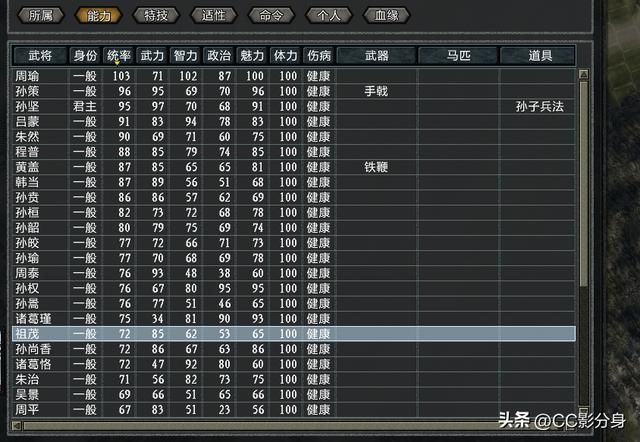Select officer 孙策 in the list

pos(294,91)
